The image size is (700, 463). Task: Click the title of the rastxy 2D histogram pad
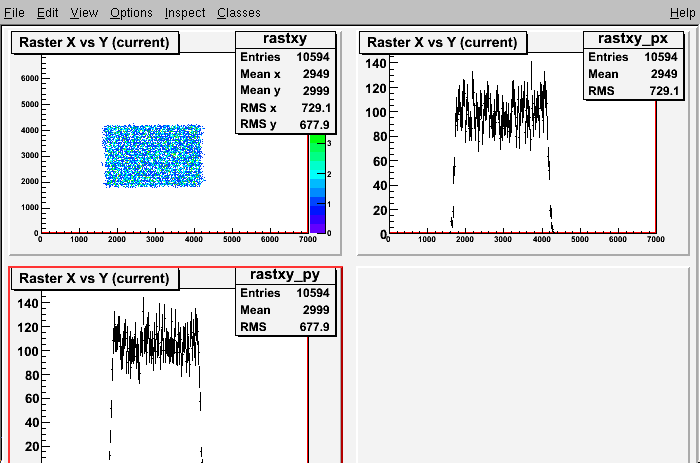tap(95, 42)
